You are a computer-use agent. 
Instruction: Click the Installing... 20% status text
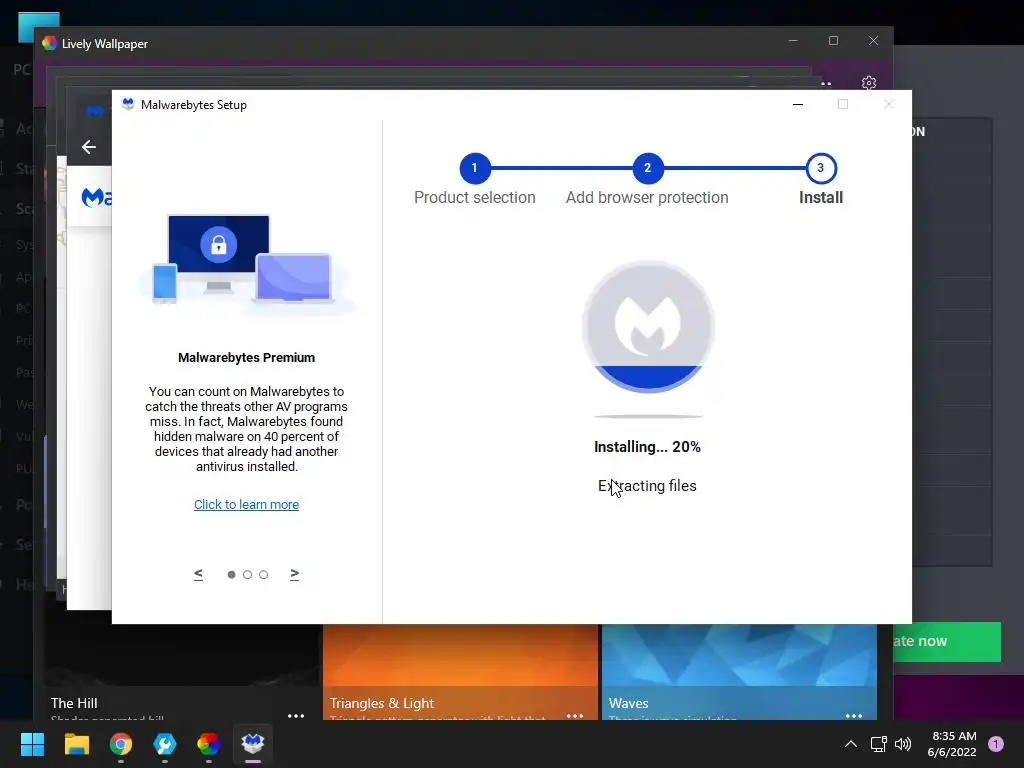(x=647, y=447)
